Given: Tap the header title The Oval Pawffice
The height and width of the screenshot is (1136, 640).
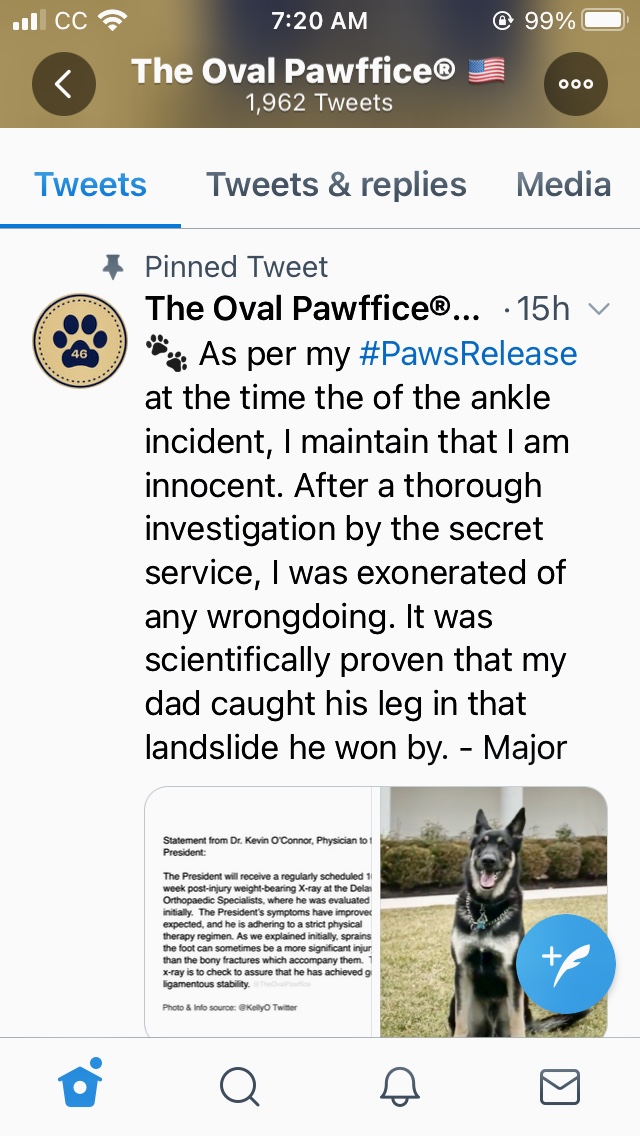Looking at the screenshot, I should tap(294, 71).
